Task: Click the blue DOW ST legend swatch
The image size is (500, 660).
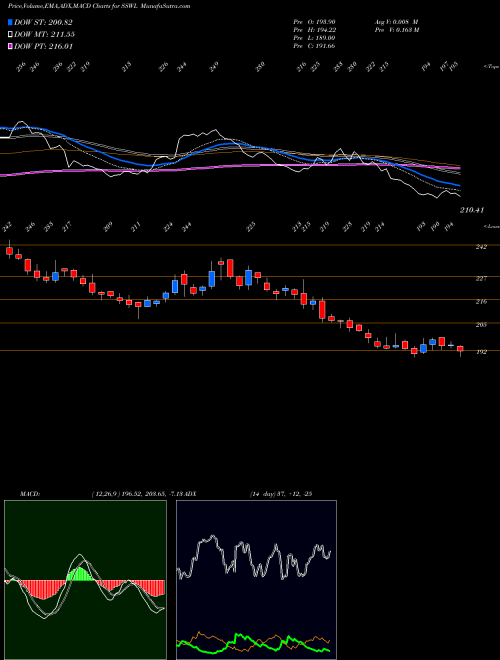Action: point(10,22)
